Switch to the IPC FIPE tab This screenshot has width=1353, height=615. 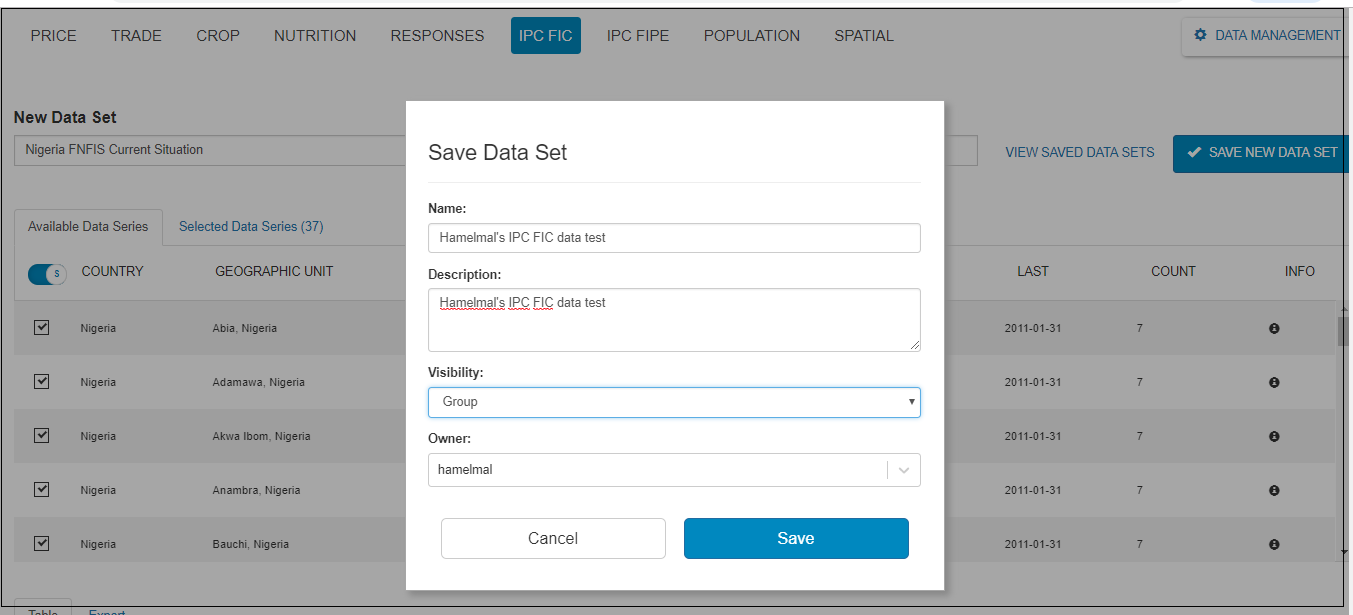pyautogui.click(x=637, y=35)
